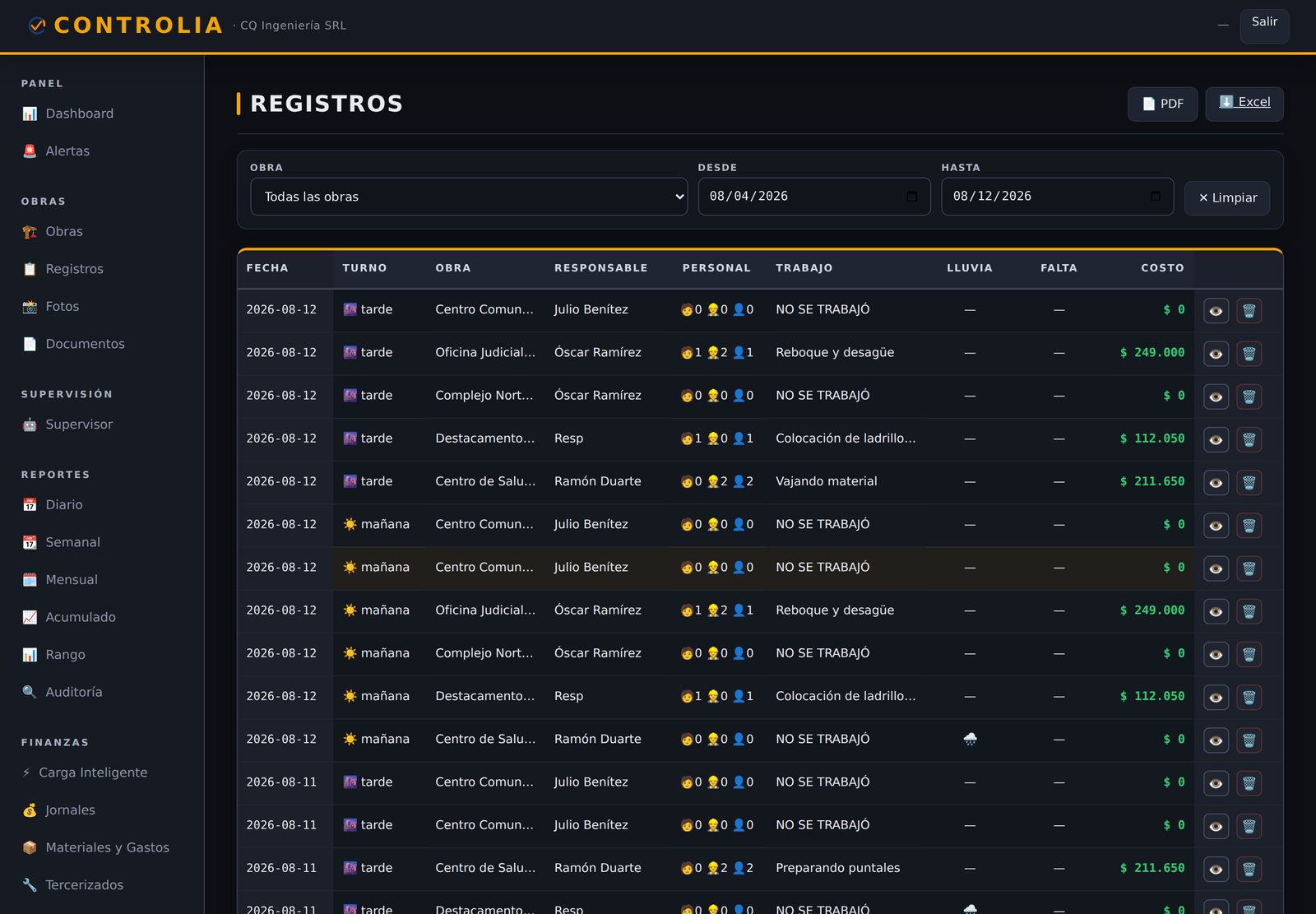Click the Controlia checkmark logo icon
Screen dimensions: 1316x914
(37, 26)
